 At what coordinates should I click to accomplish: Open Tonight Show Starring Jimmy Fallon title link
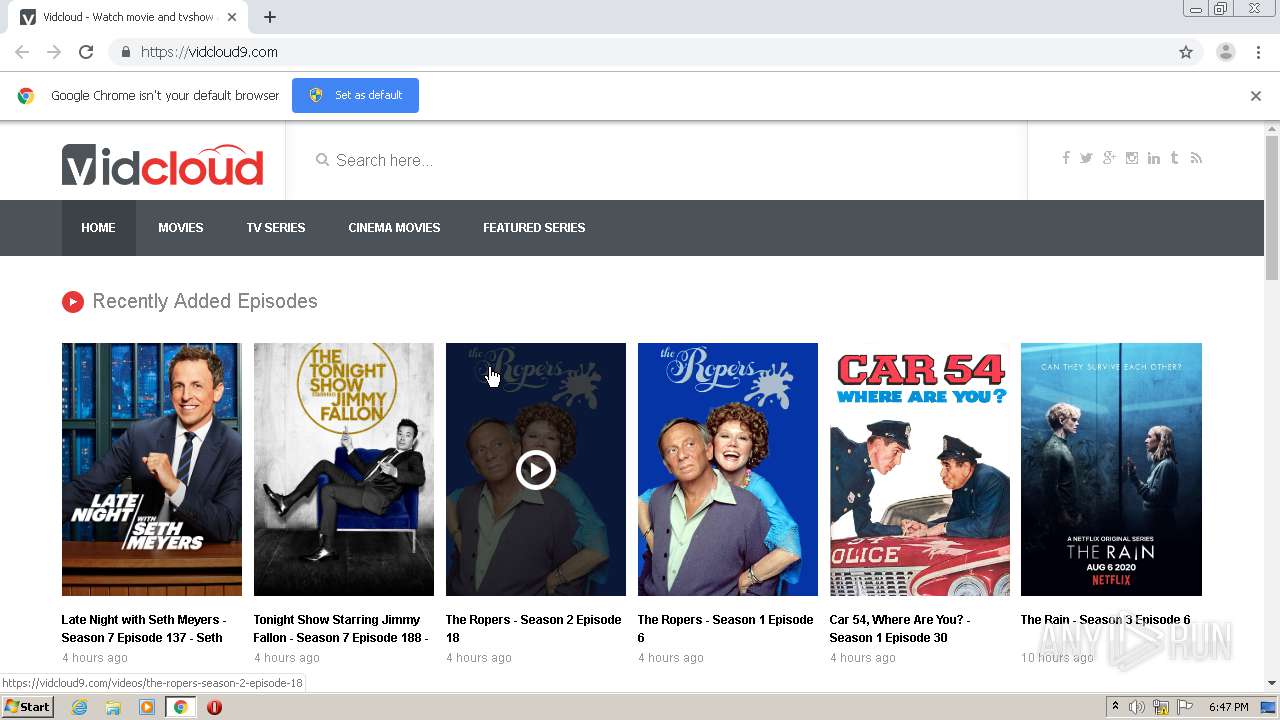click(341, 628)
